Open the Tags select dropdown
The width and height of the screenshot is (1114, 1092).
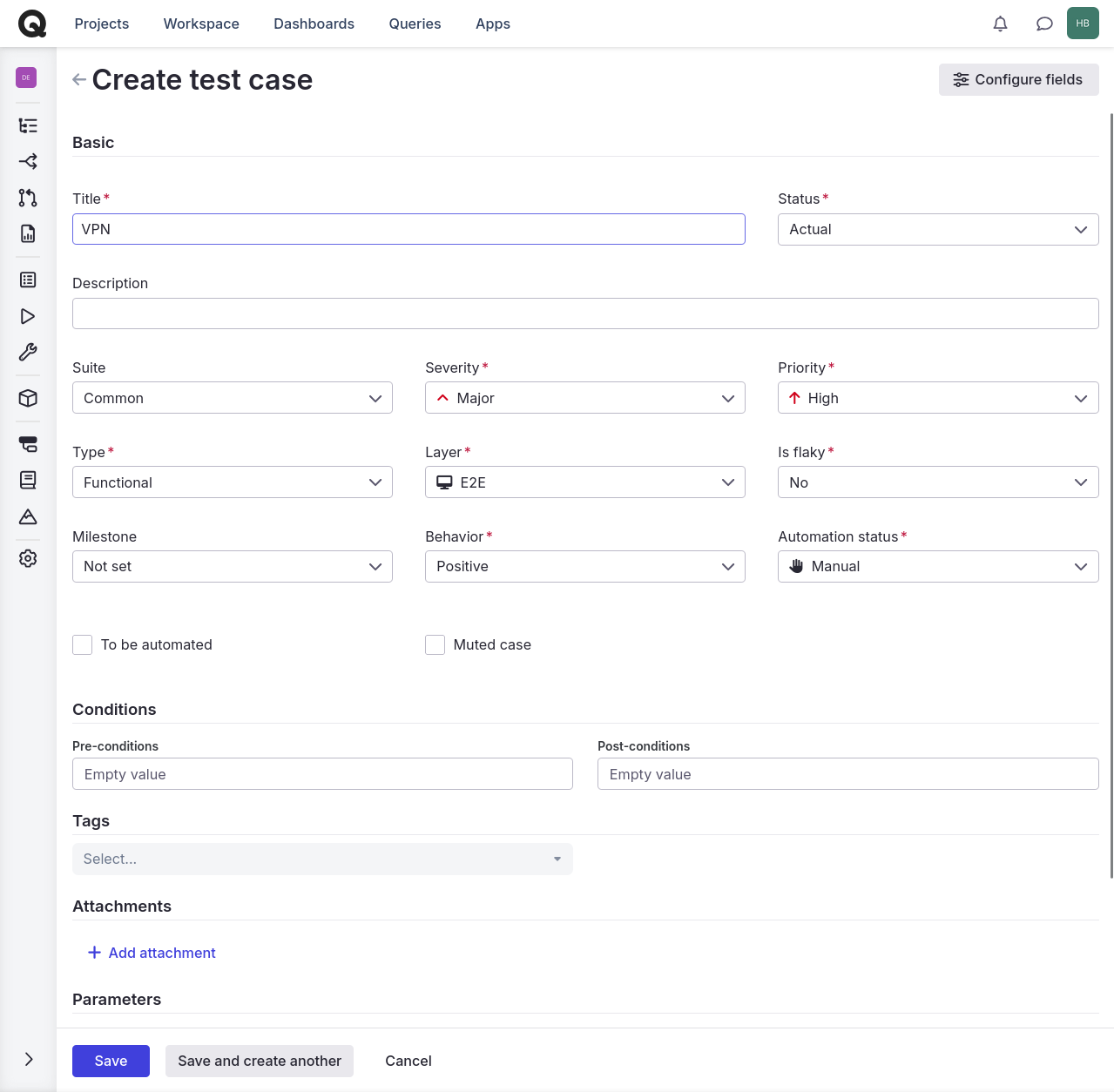pos(322,859)
